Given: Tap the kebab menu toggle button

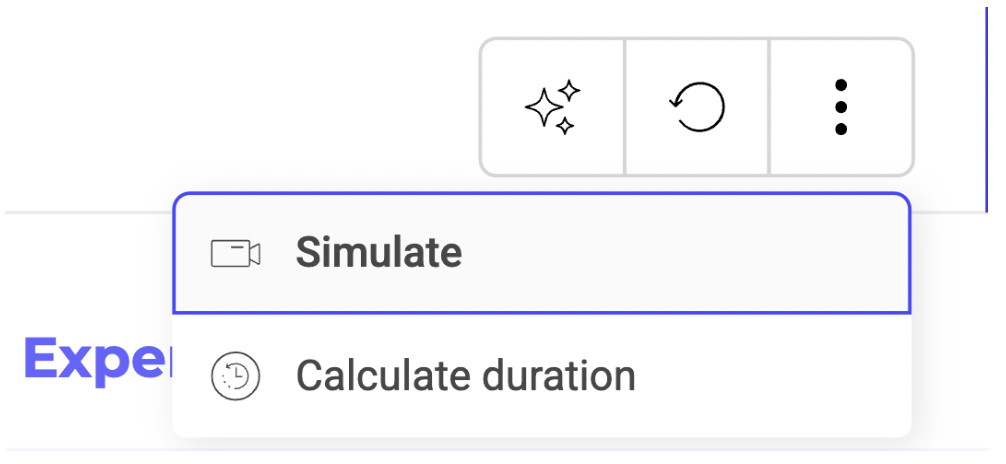Looking at the screenshot, I should pyautogui.click(x=841, y=107).
